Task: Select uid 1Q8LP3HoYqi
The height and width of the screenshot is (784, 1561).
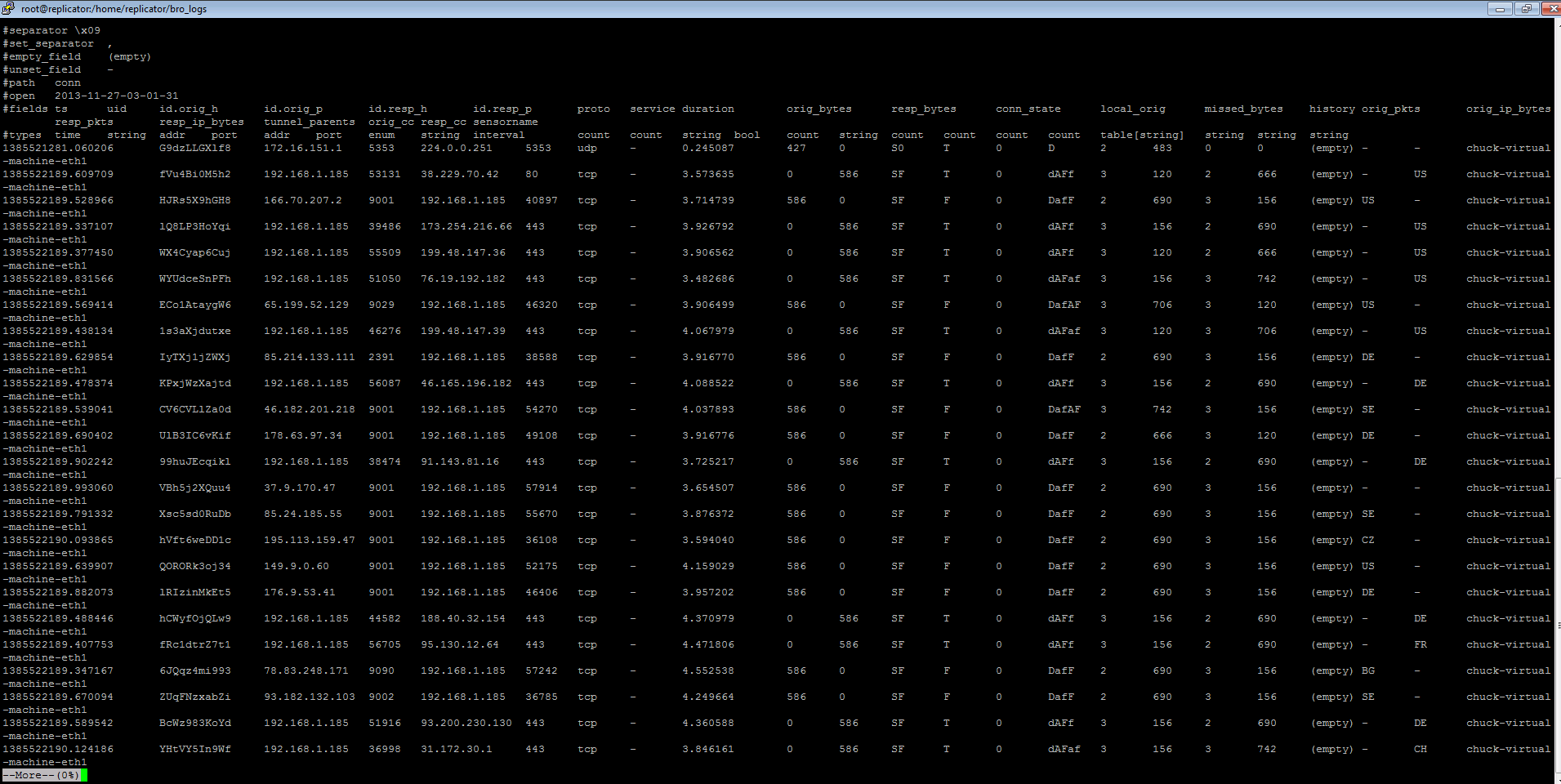Action: click(x=195, y=227)
